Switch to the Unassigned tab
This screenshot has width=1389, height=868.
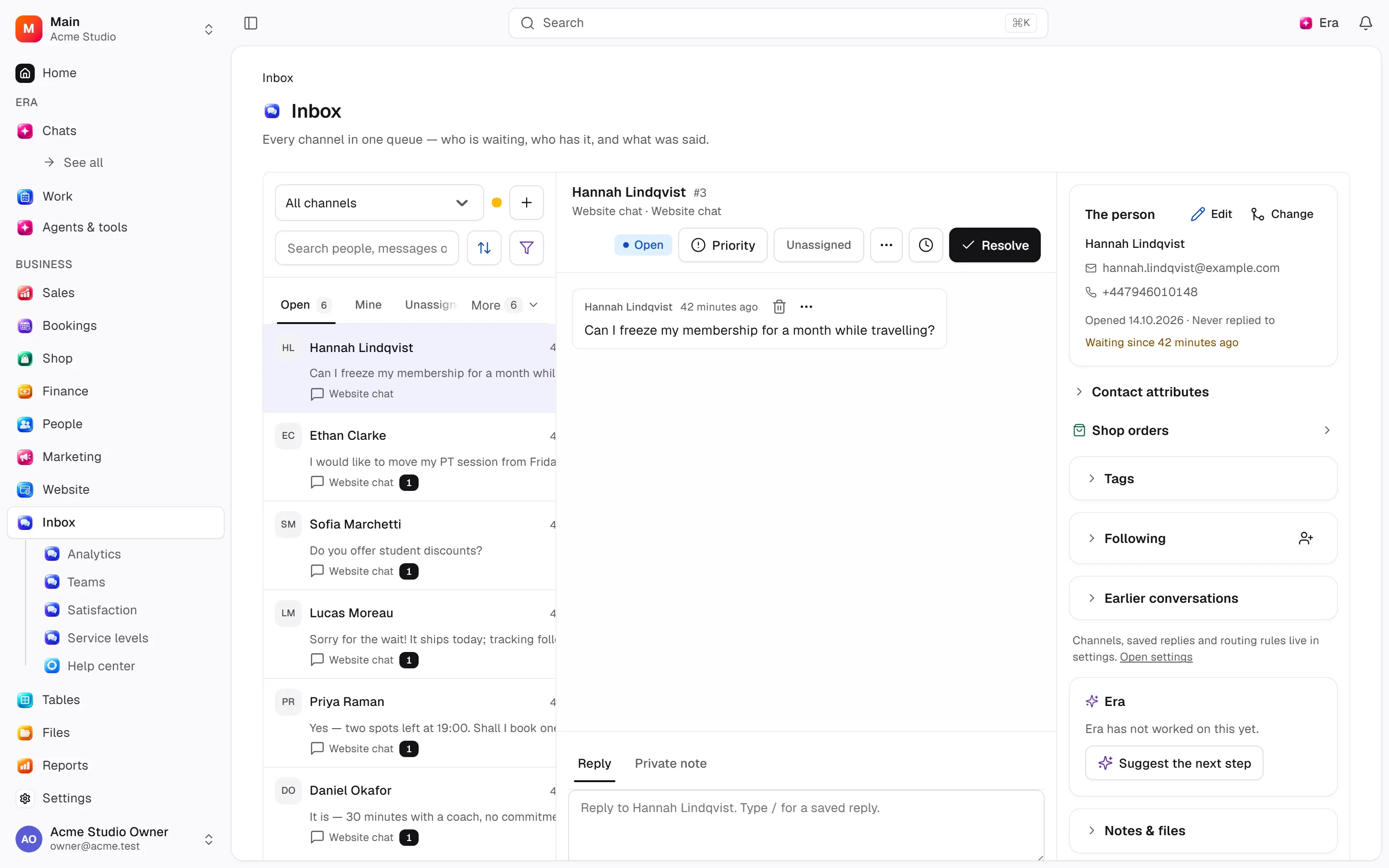(x=430, y=305)
